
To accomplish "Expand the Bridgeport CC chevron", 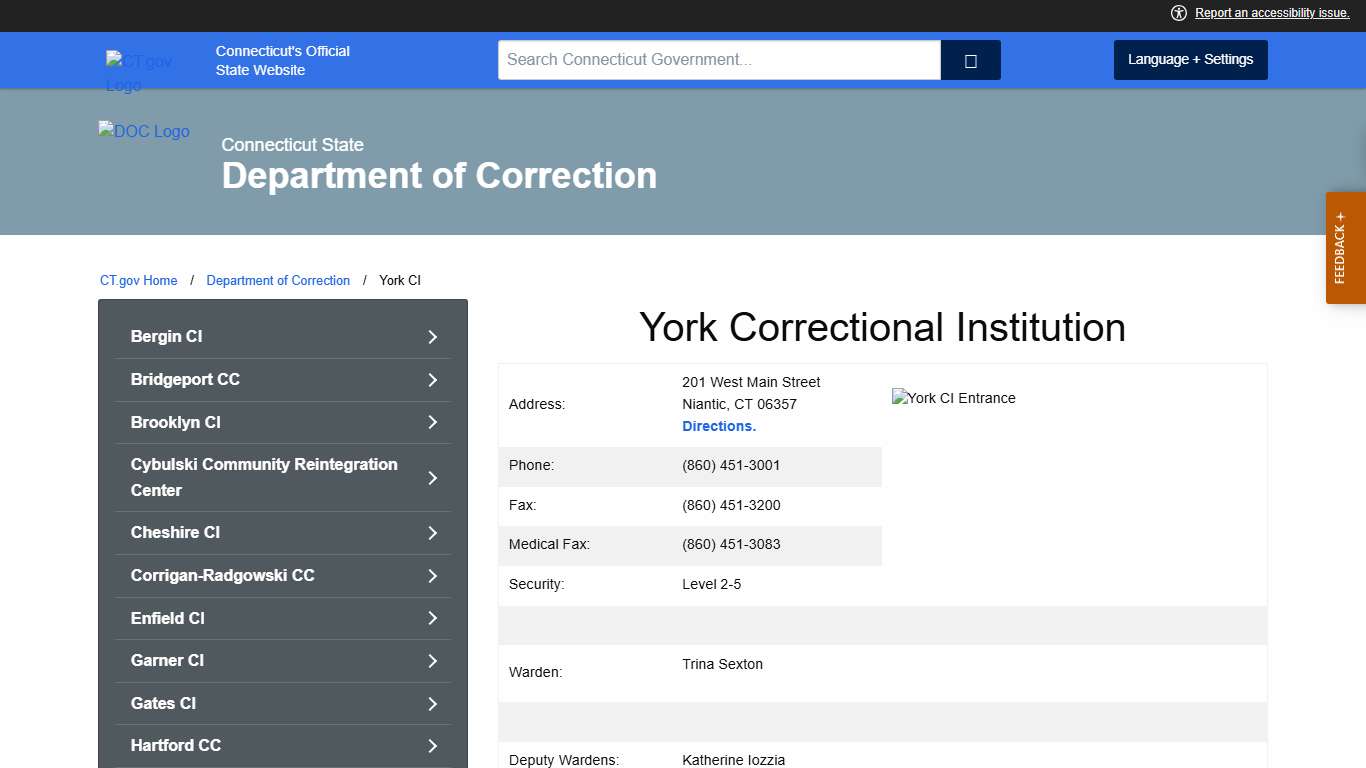I will (x=432, y=379).
